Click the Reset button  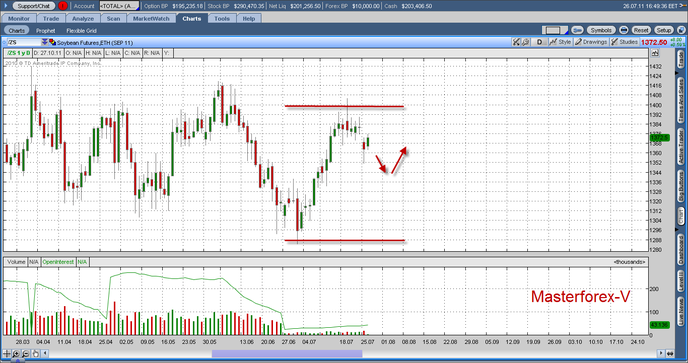coord(641,30)
